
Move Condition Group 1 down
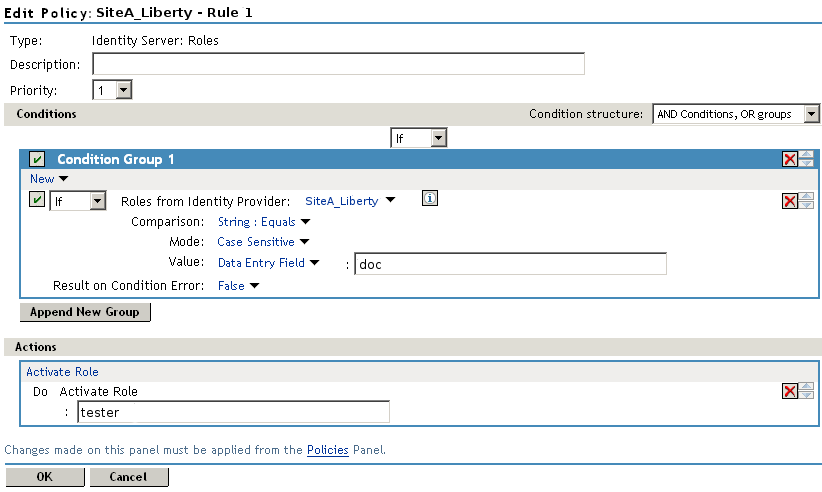(806, 163)
